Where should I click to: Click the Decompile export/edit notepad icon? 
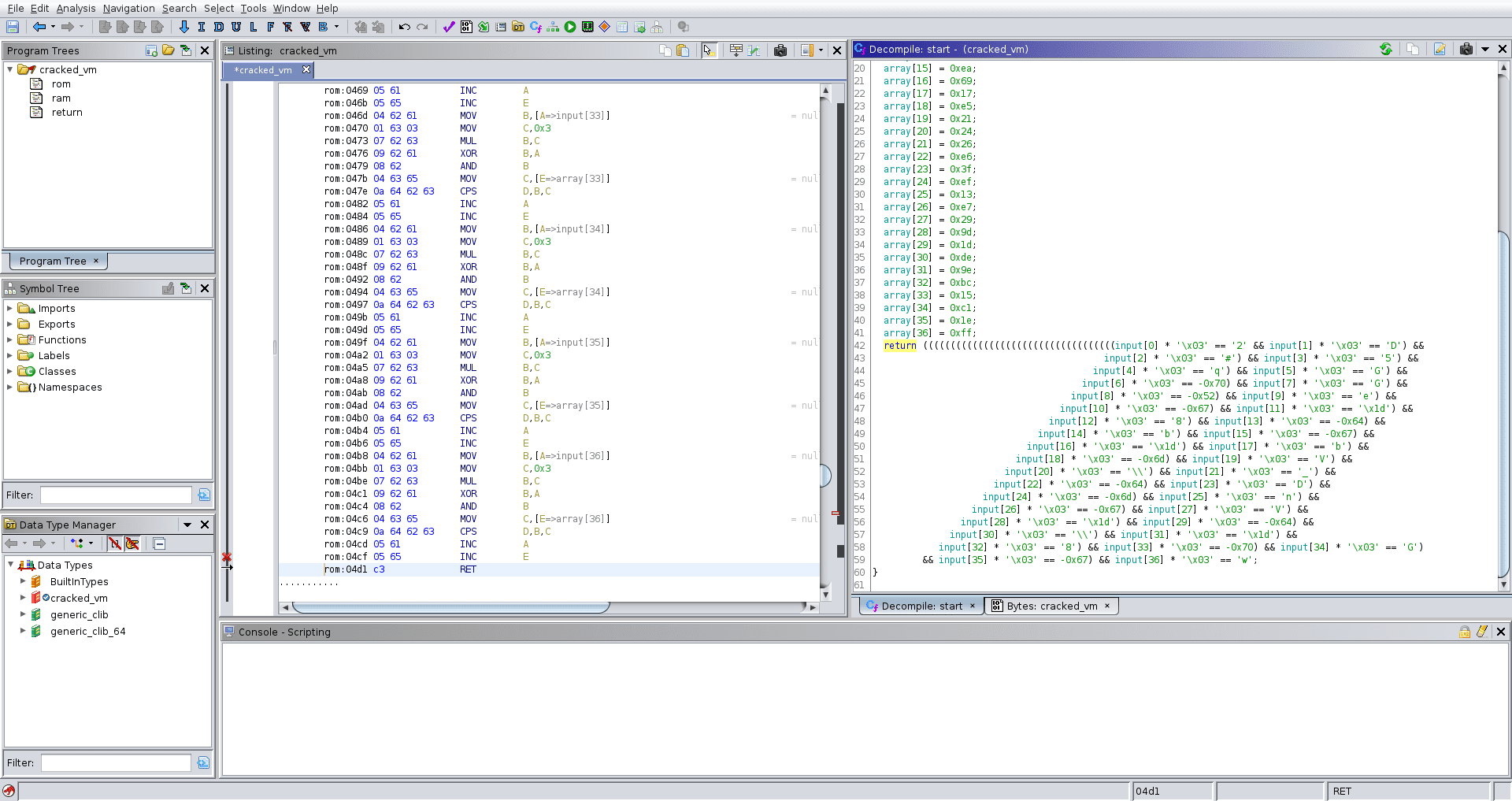[1440, 49]
